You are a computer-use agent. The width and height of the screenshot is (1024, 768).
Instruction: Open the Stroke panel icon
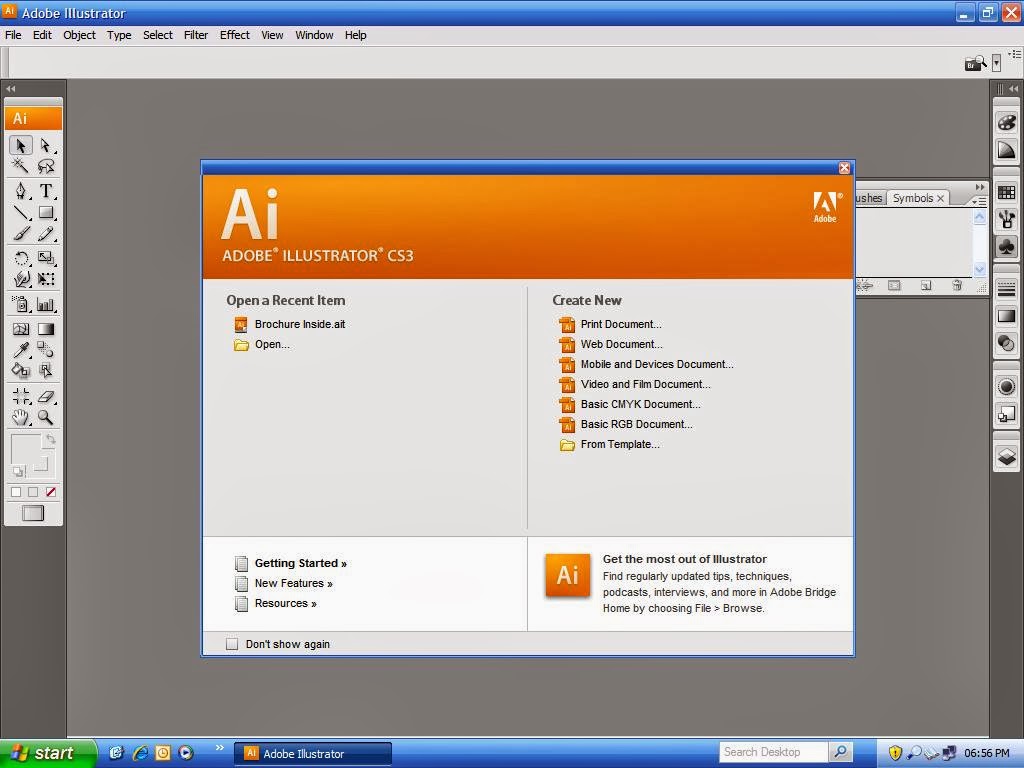1006,288
